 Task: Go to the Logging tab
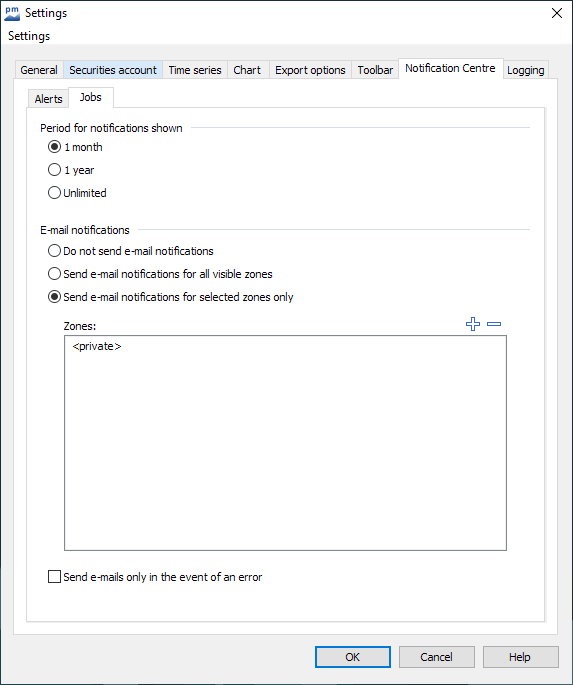(x=525, y=70)
